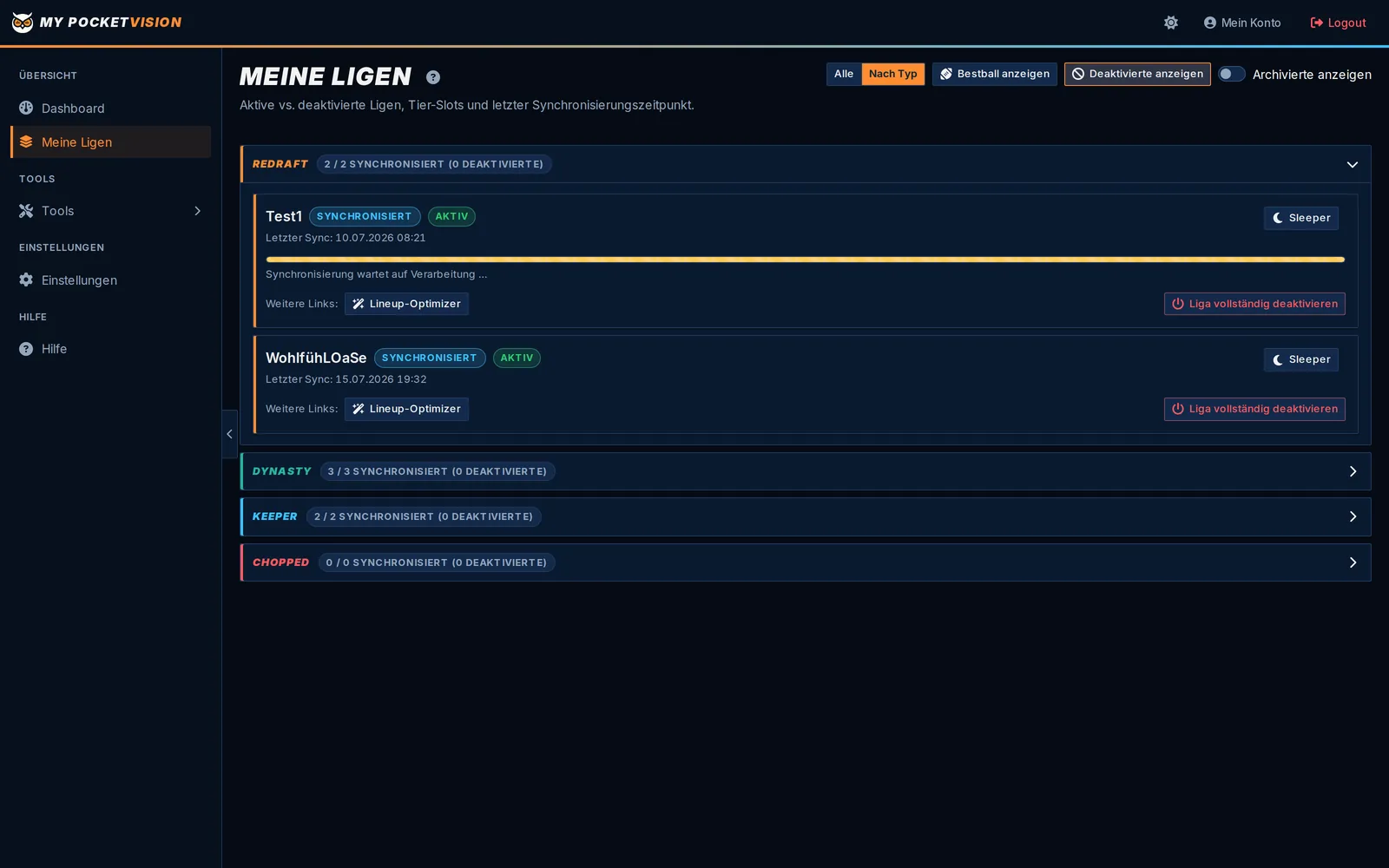Expand the Dynasty section chevron
The height and width of the screenshot is (868, 1389).
coord(1353,471)
